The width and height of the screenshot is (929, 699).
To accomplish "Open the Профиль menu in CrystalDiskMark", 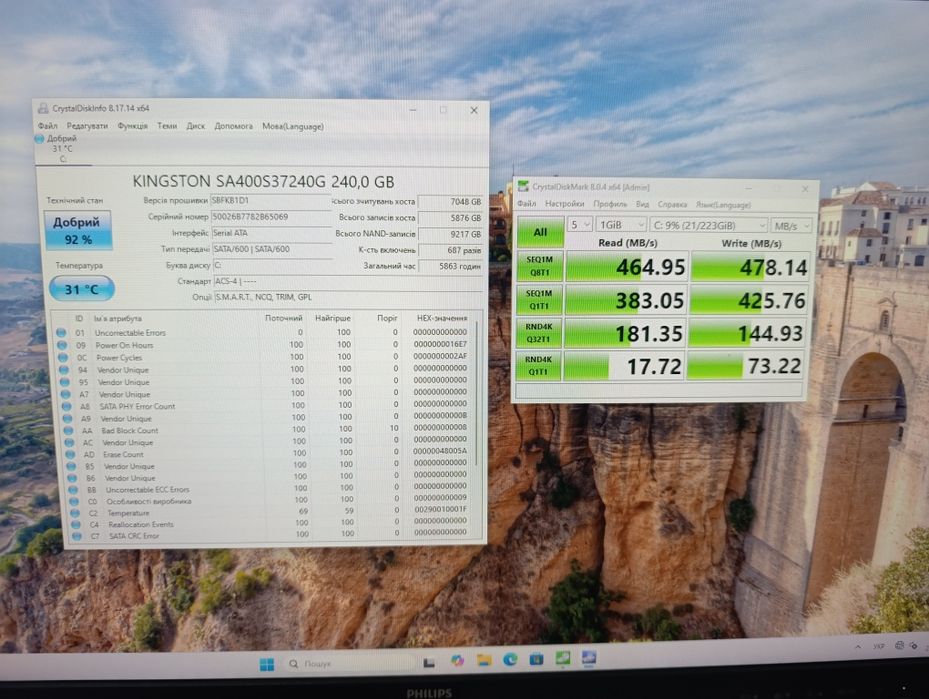I will (610, 204).
